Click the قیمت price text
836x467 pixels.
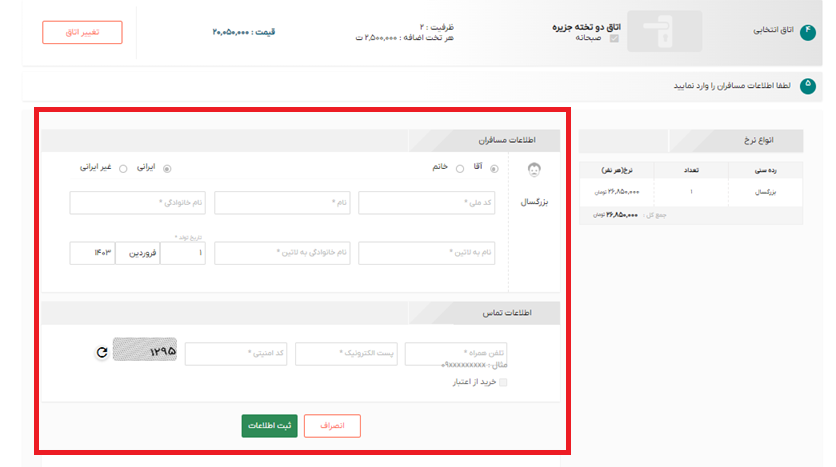[x=244, y=33]
